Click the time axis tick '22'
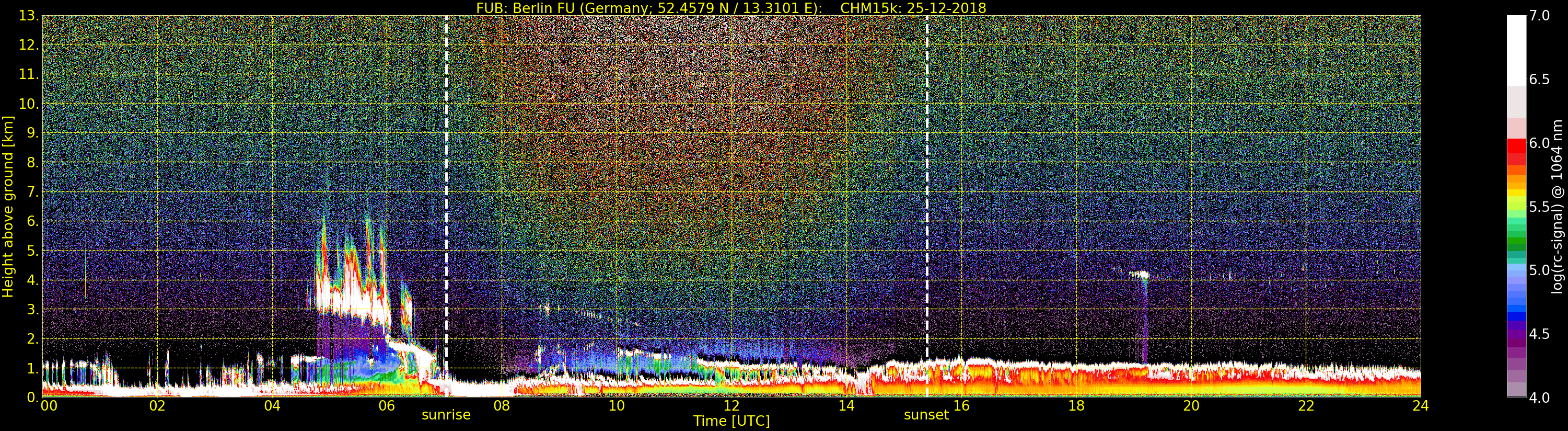 pos(1306,405)
